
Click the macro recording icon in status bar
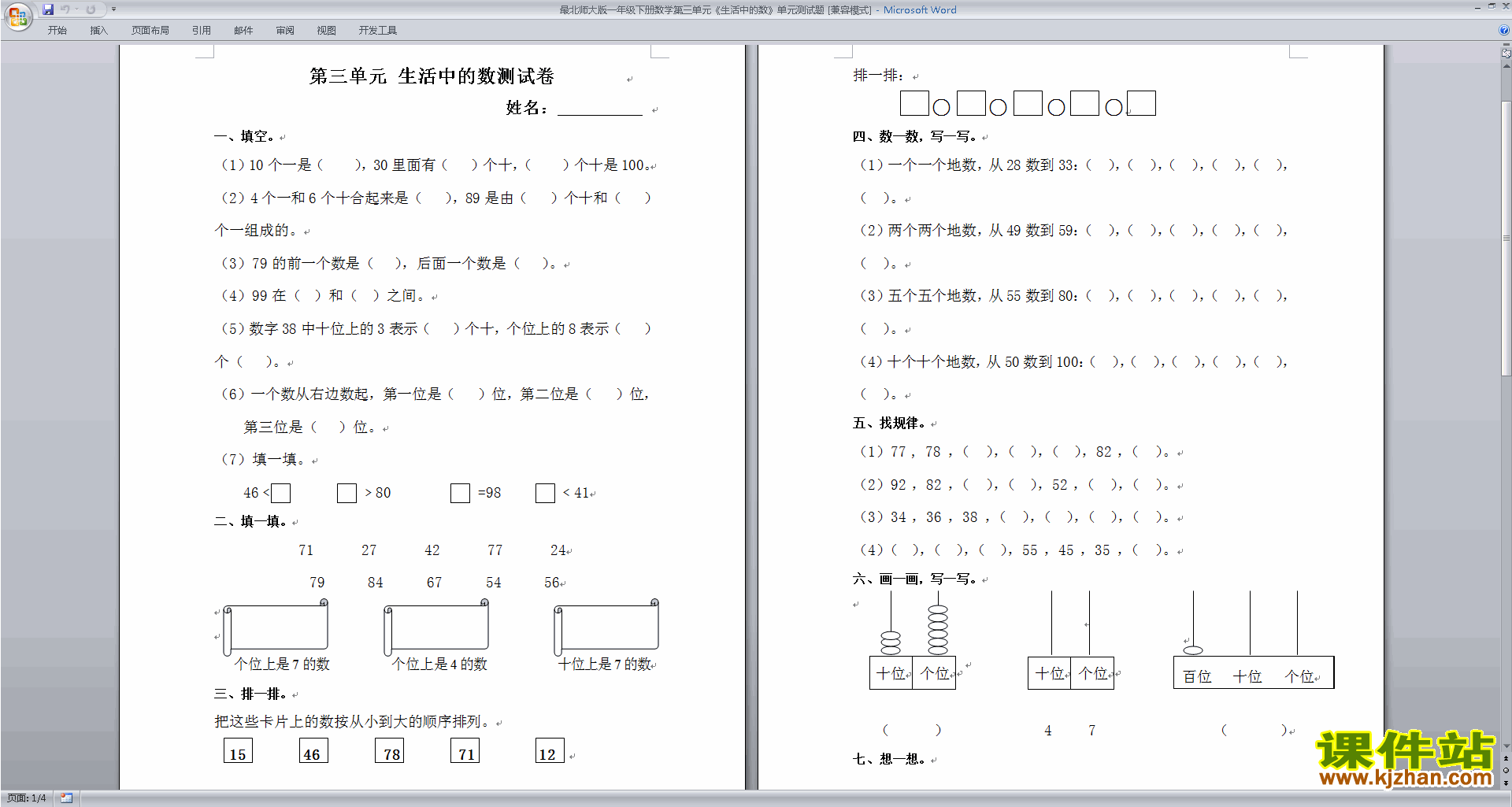[x=67, y=798]
